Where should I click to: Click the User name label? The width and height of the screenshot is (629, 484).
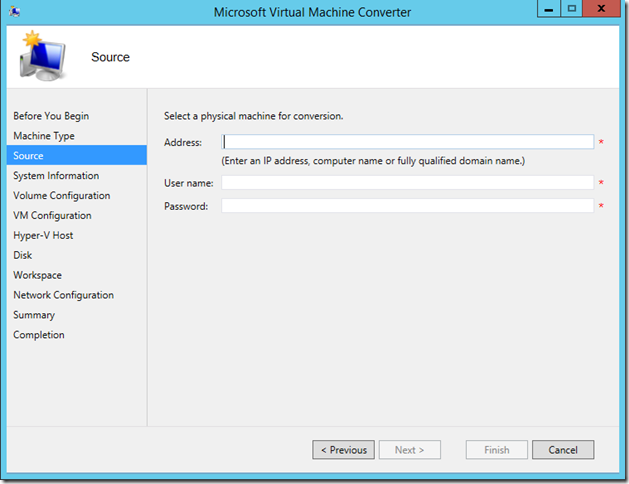(189, 183)
